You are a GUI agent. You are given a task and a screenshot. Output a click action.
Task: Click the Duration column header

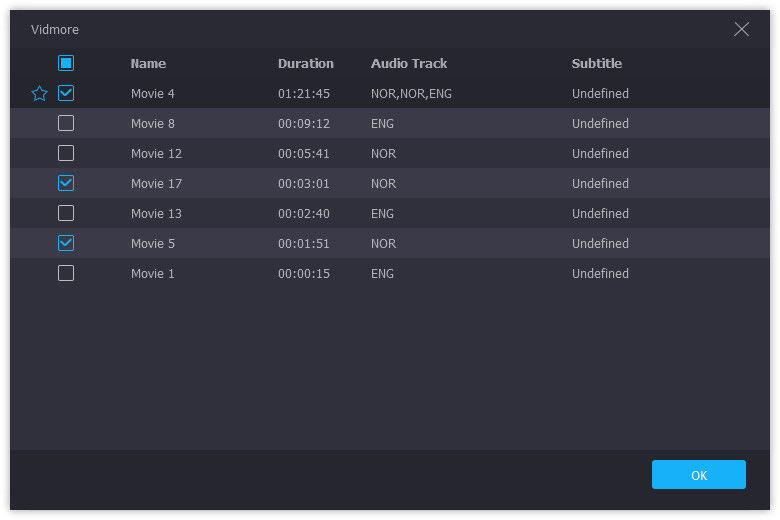pyautogui.click(x=305, y=63)
